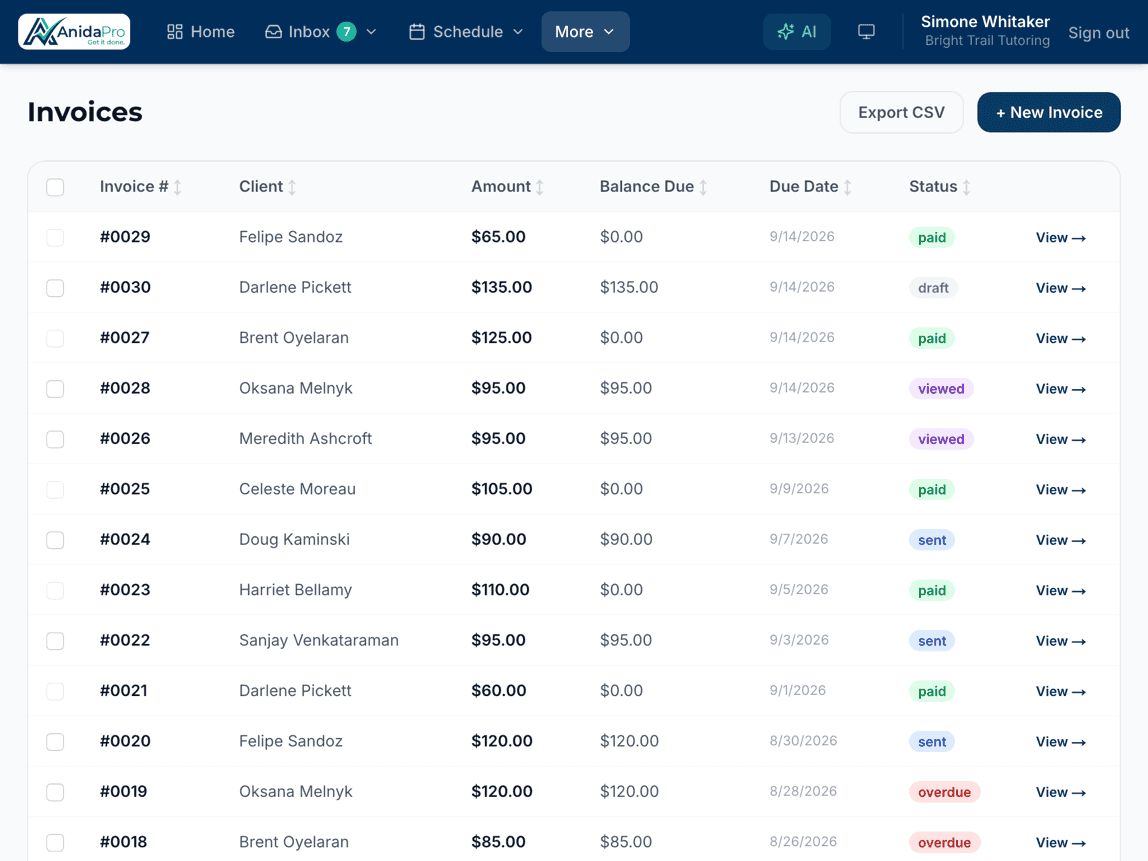Viewport: 1148px width, 861px height.
Task: Click the Inbox unread badge 7
Action: click(x=346, y=31)
